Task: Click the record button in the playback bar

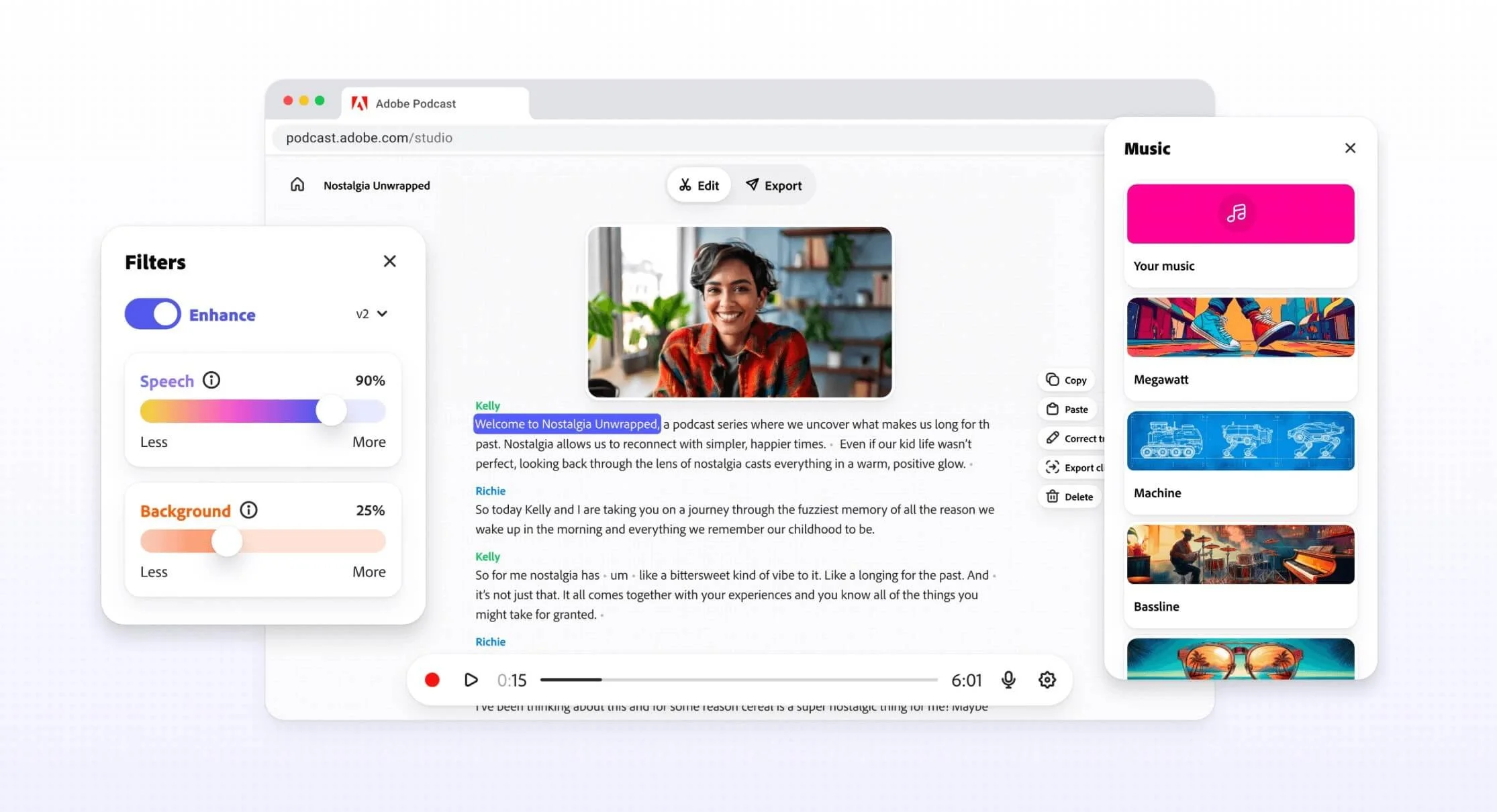Action: (x=433, y=680)
